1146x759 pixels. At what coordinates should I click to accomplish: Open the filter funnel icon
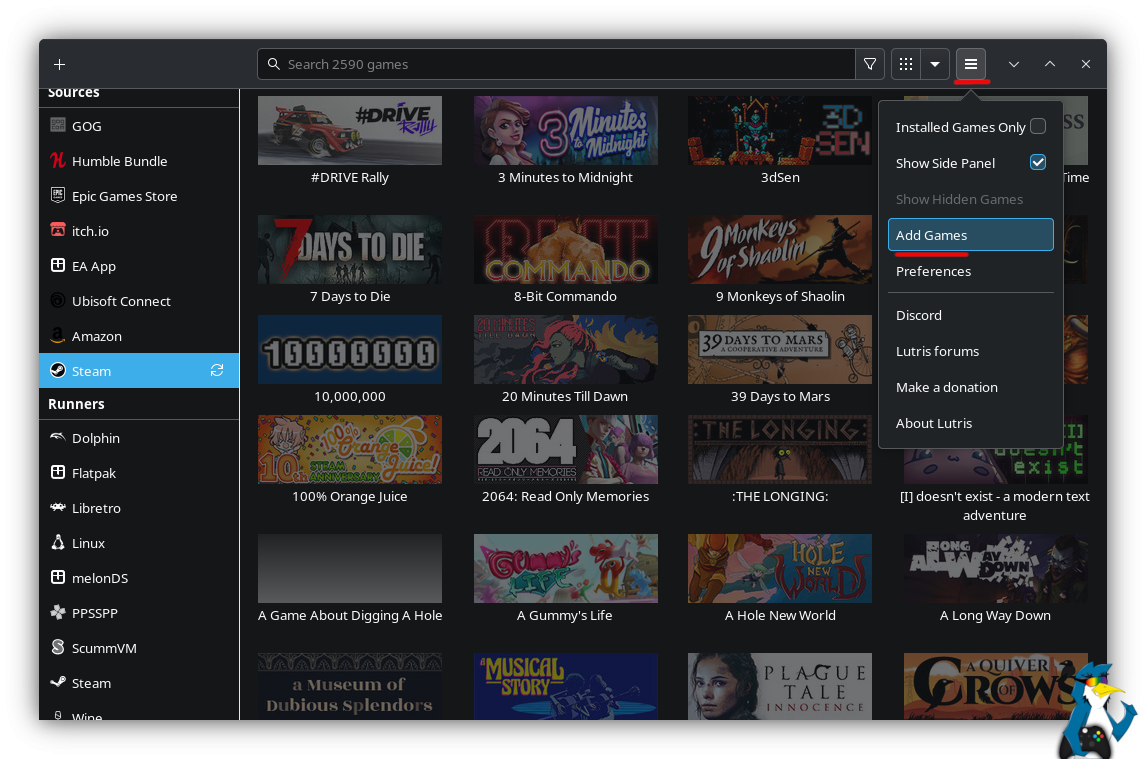click(x=870, y=64)
